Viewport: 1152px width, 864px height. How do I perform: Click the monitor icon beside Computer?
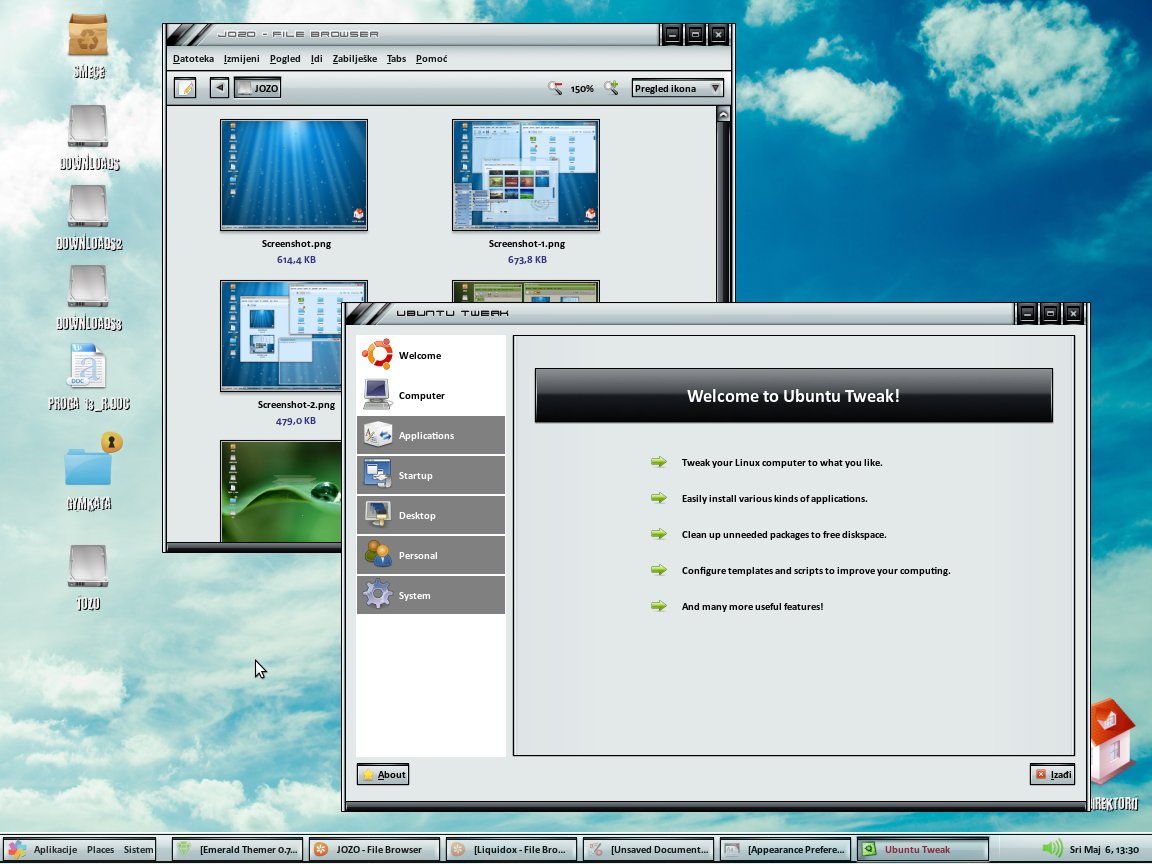pyautogui.click(x=378, y=395)
